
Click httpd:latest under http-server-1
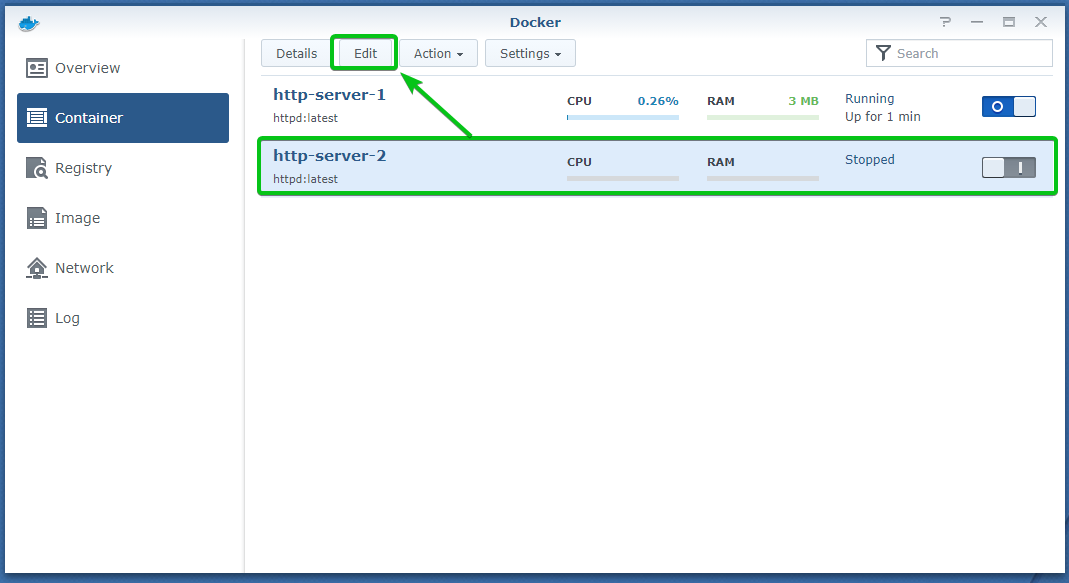[305, 118]
